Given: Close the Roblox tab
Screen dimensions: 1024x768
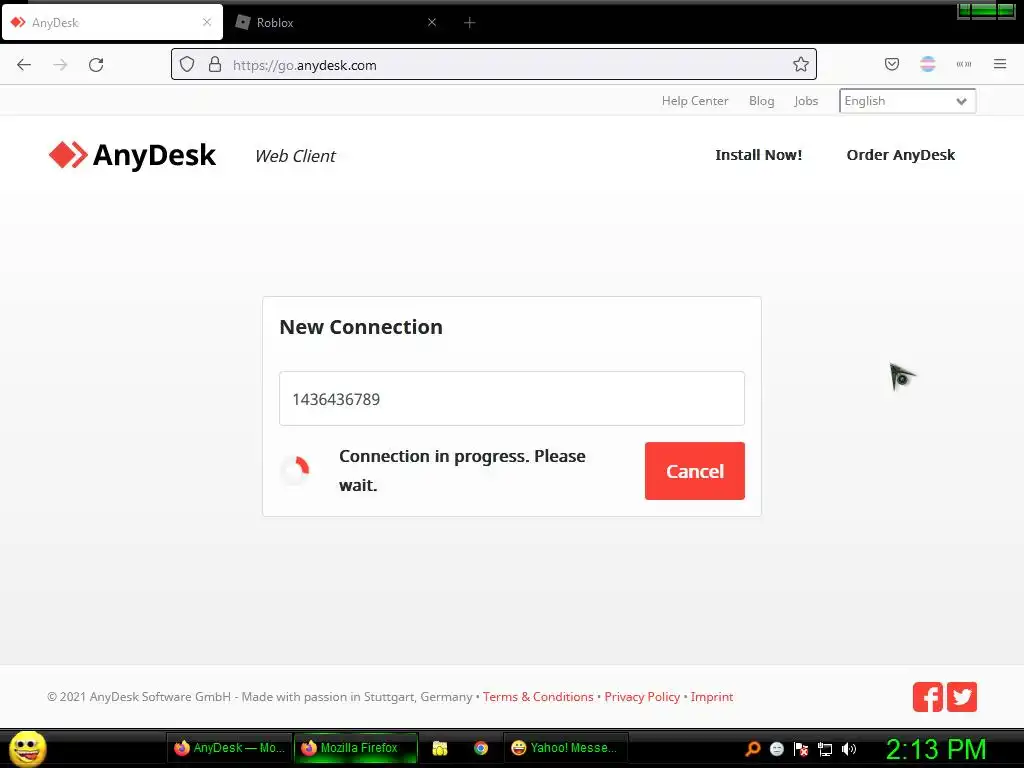Looking at the screenshot, I should [432, 22].
